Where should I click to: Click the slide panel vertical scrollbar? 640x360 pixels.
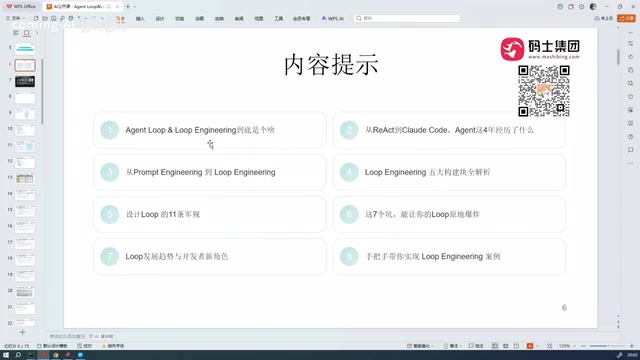click(x=42, y=92)
